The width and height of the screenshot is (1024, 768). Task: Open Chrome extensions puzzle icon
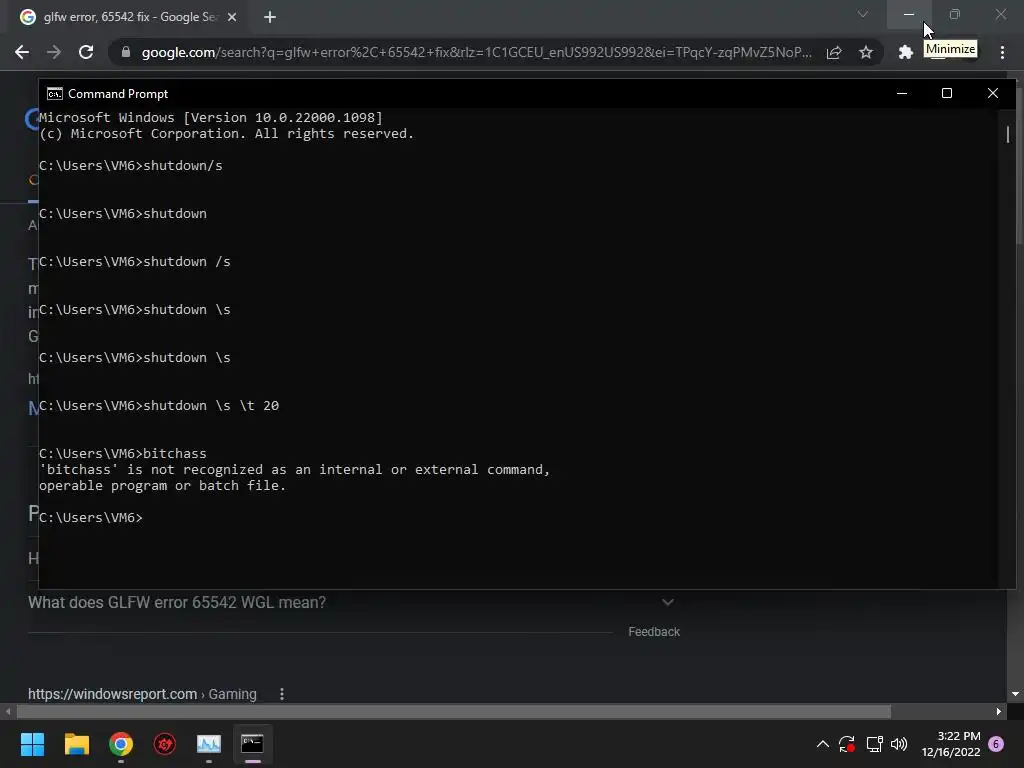click(x=905, y=52)
